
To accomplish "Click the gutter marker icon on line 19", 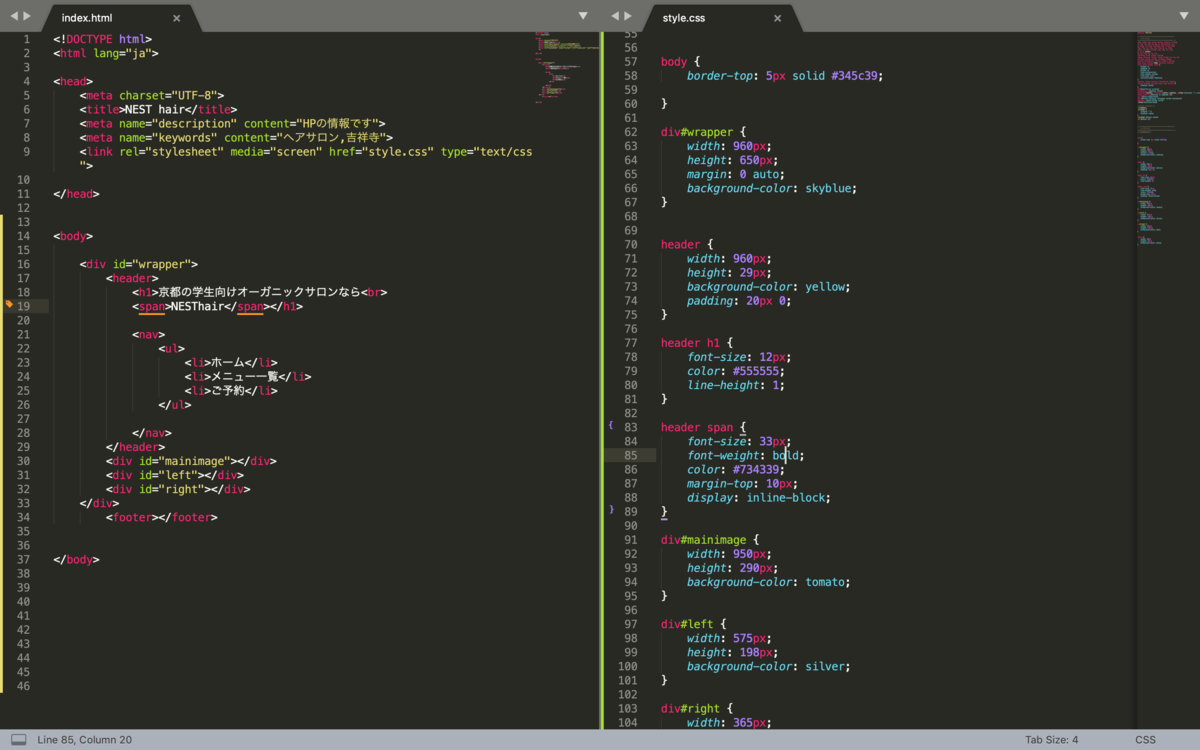I will pyautogui.click(x=9, y=304).
